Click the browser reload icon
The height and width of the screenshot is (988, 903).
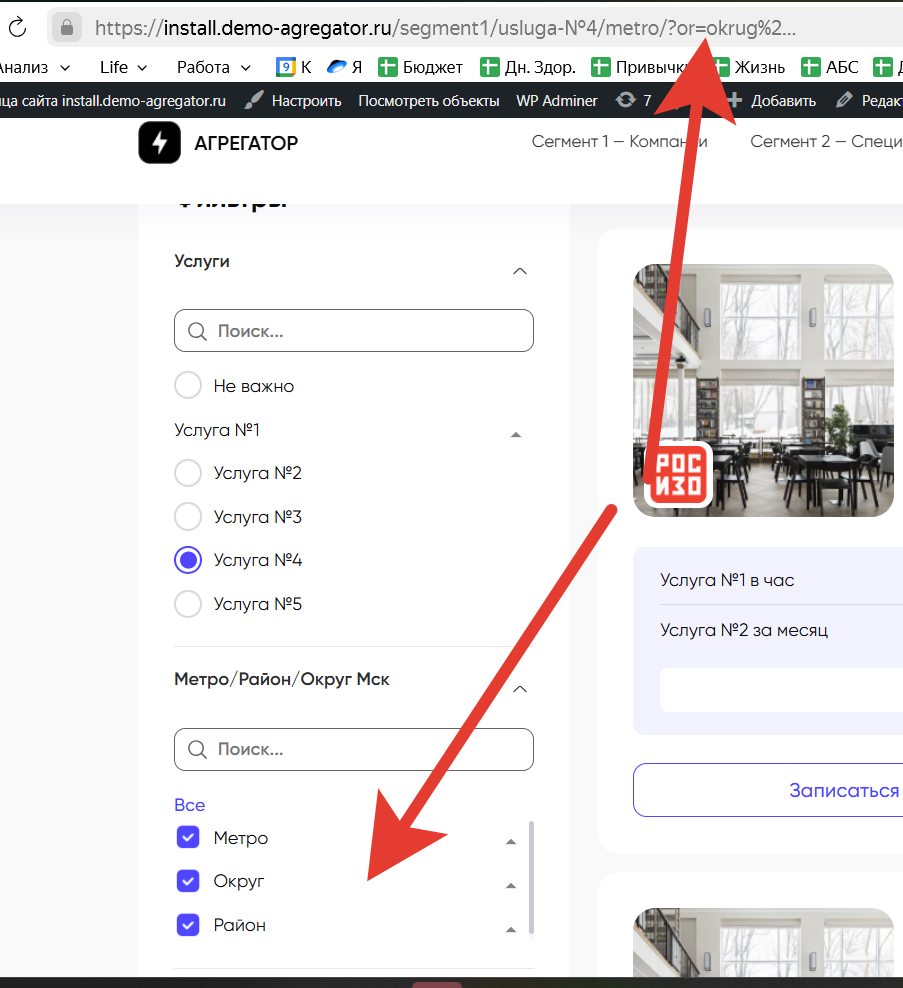click(17, 27)
